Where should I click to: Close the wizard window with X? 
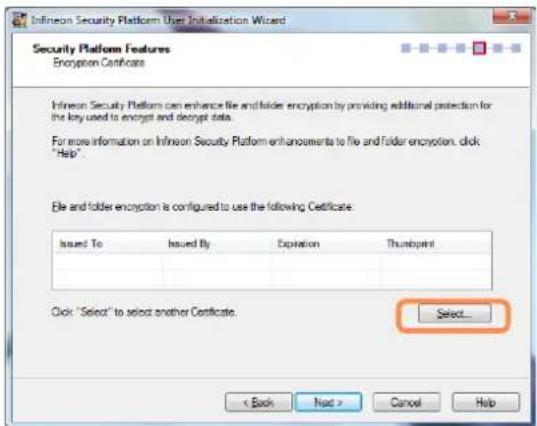point(512,16)
